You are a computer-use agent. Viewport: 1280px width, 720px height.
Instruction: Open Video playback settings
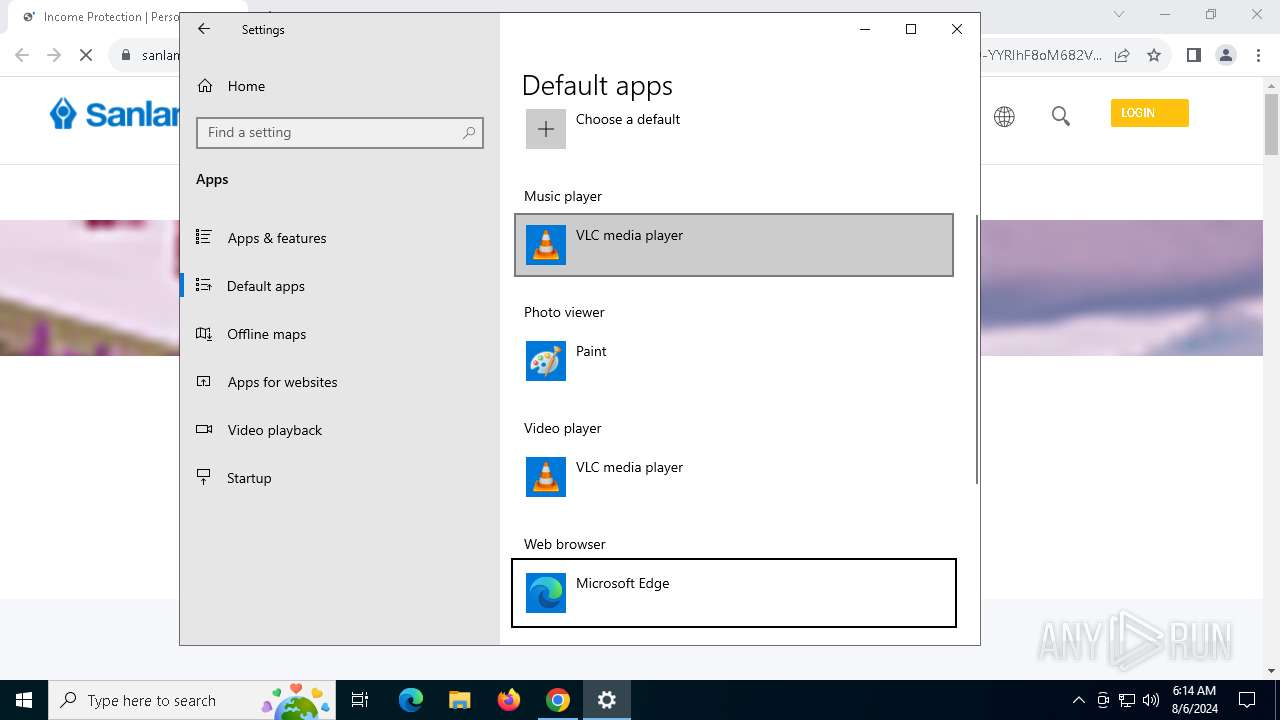coord(340,430)
